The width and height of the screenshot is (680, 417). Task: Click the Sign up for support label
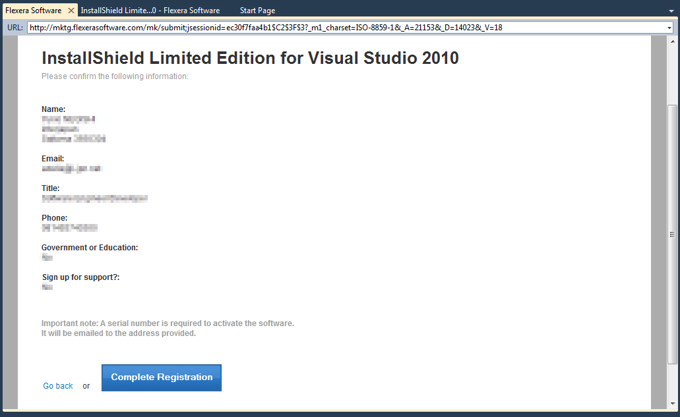[81, 277]
